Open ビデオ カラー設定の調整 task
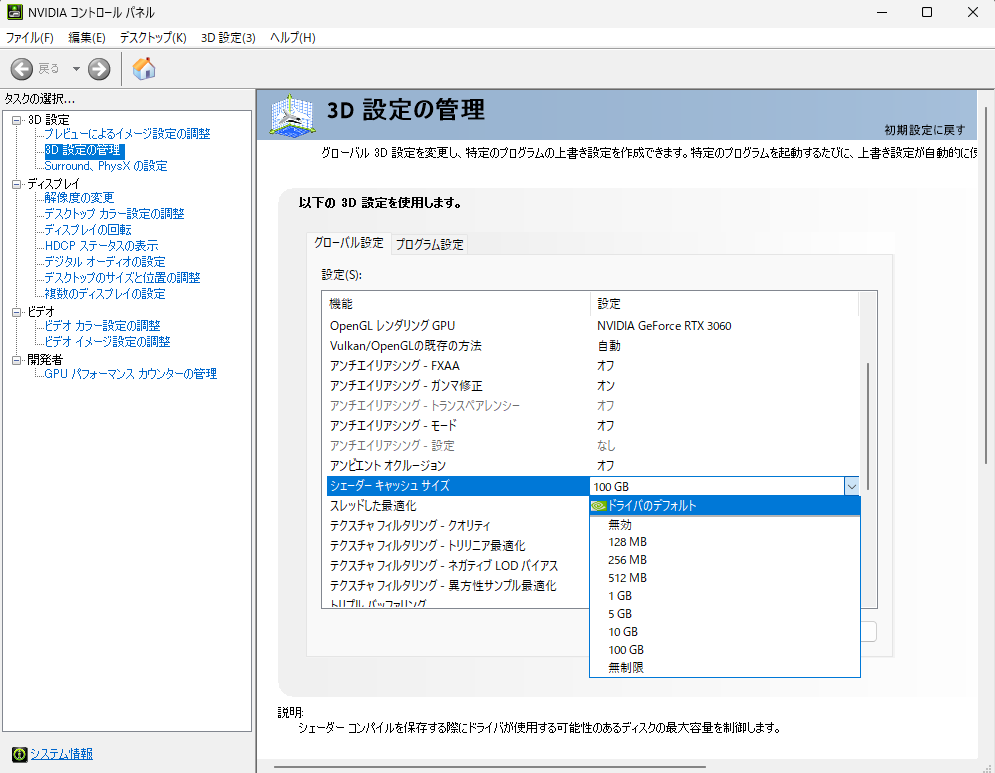This screenshot has width=995, height=773. point(102,326)
